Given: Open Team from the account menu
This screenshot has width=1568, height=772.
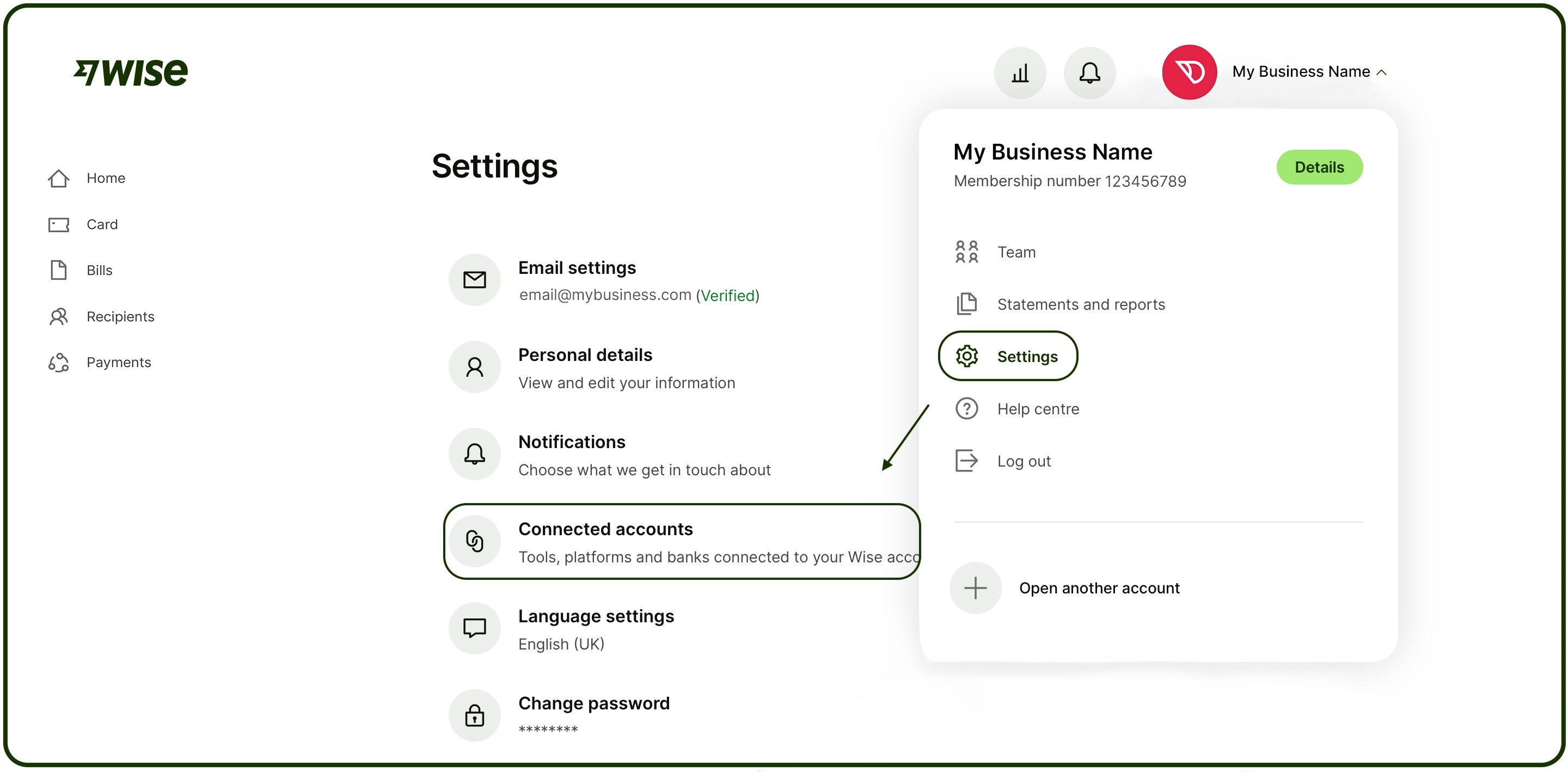Looking at the screenshot, I should point(1016,252).
